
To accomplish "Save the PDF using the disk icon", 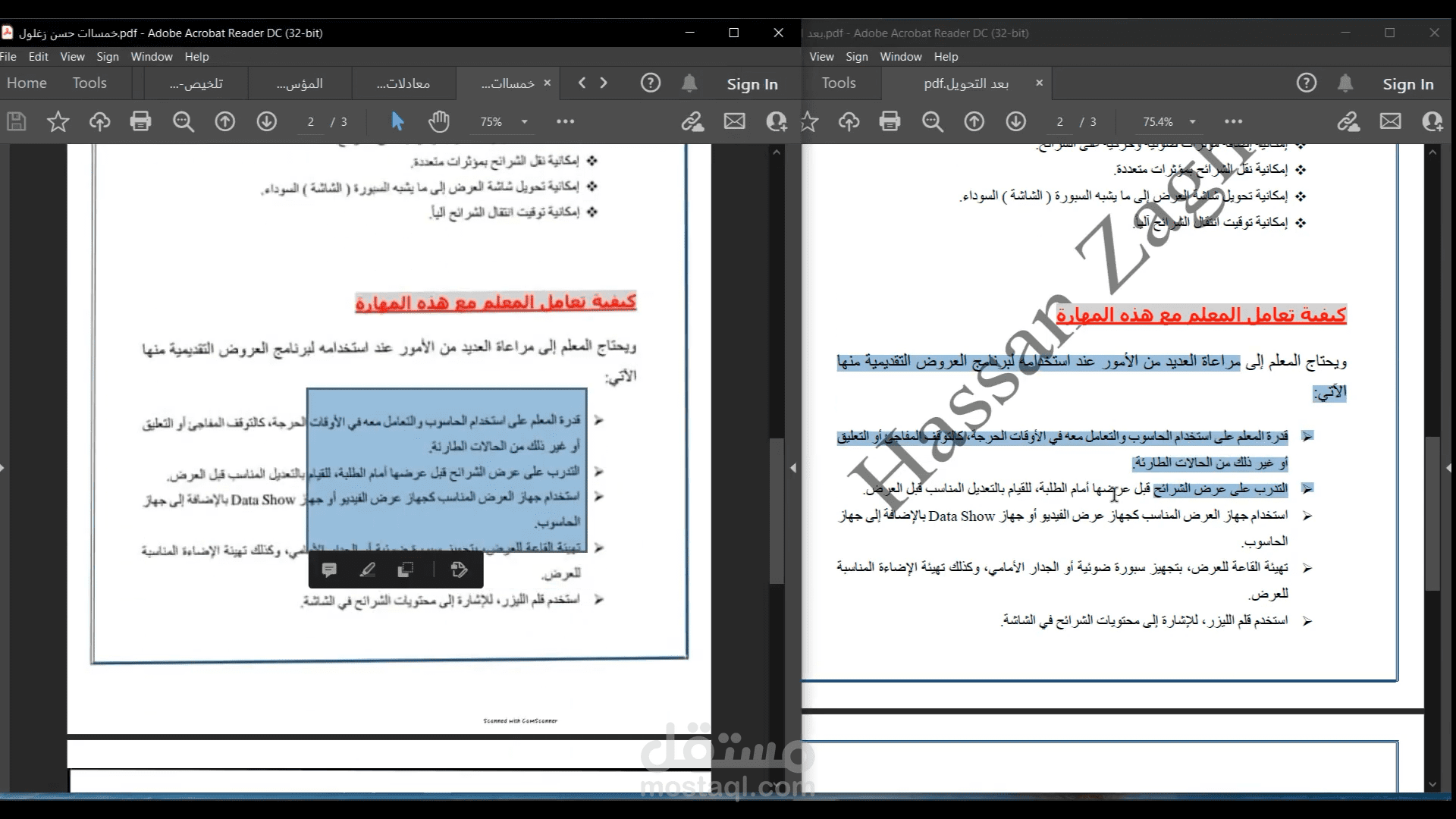I will (x=15, y=121).
